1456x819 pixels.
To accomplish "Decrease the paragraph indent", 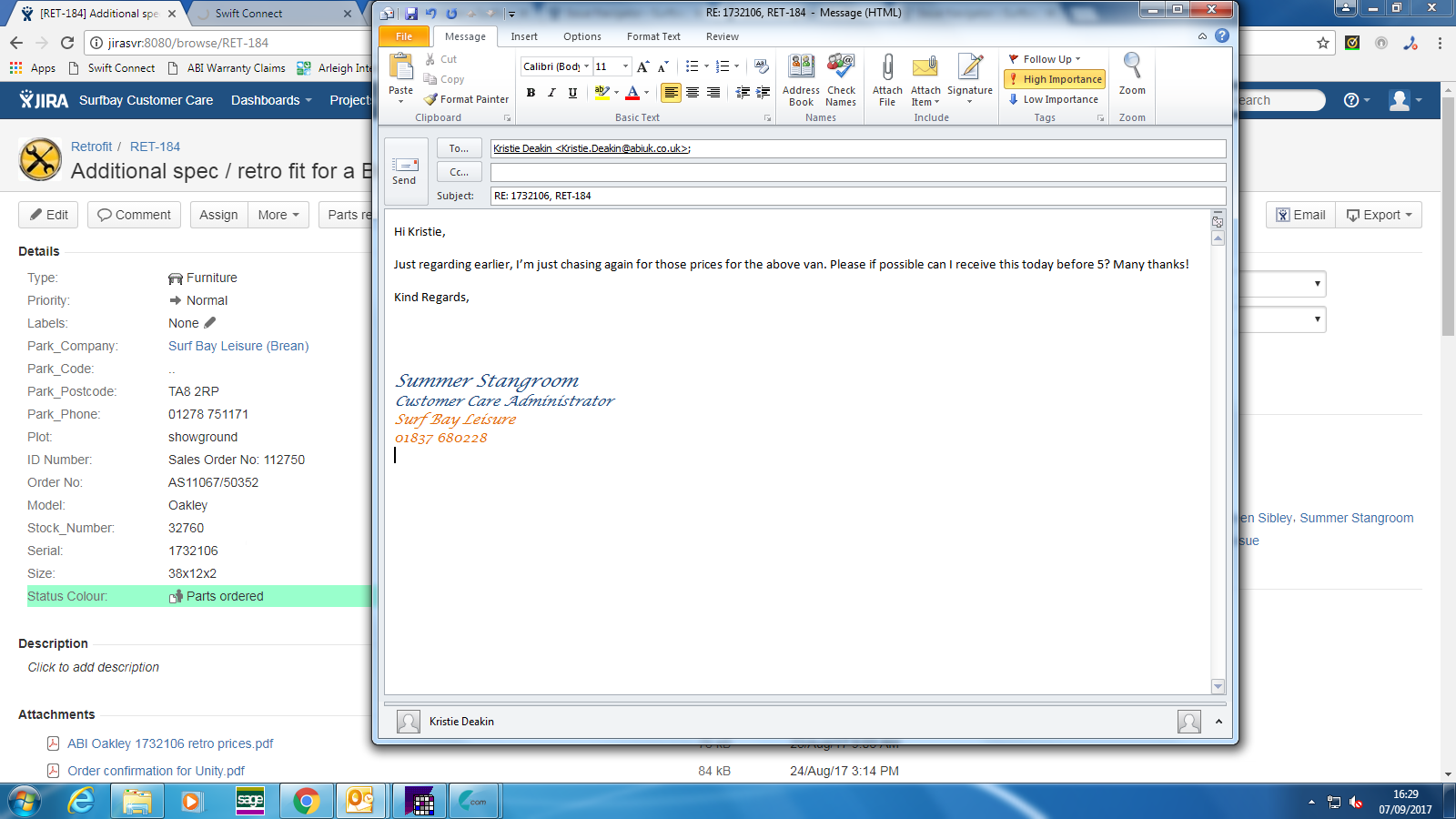I will pos(743,93).
